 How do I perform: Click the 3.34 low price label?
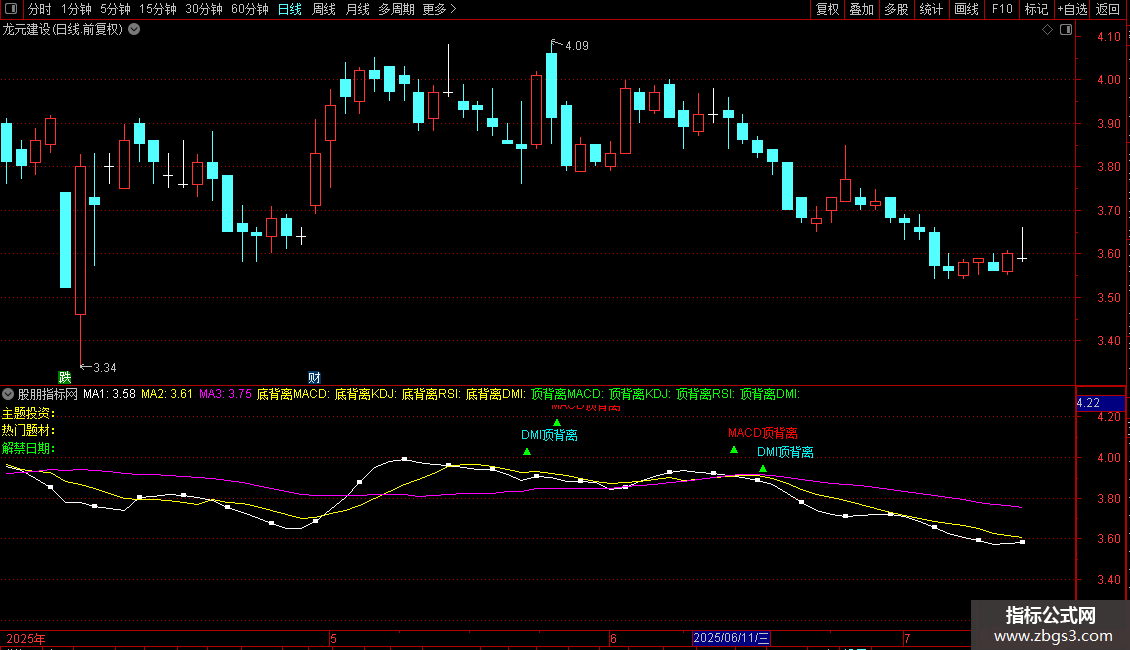click(104, 368)
